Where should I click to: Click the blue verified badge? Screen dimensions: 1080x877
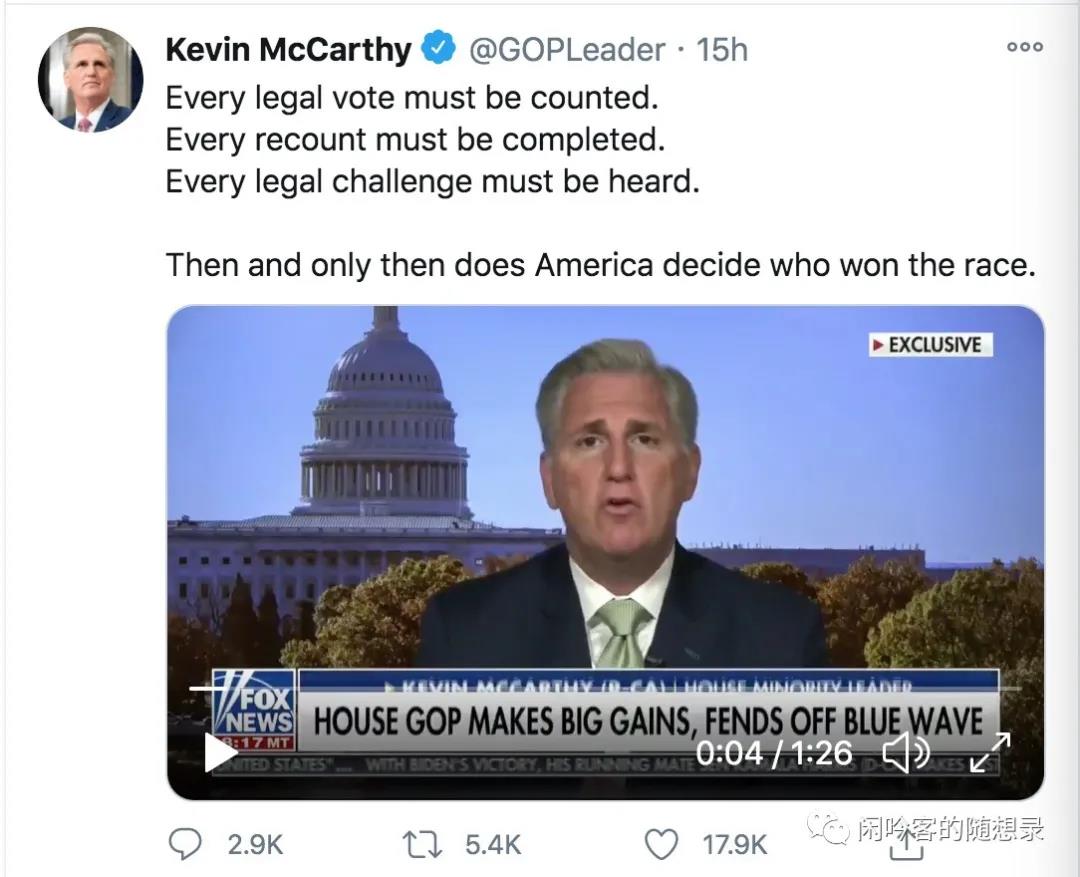tap(437, 48)
